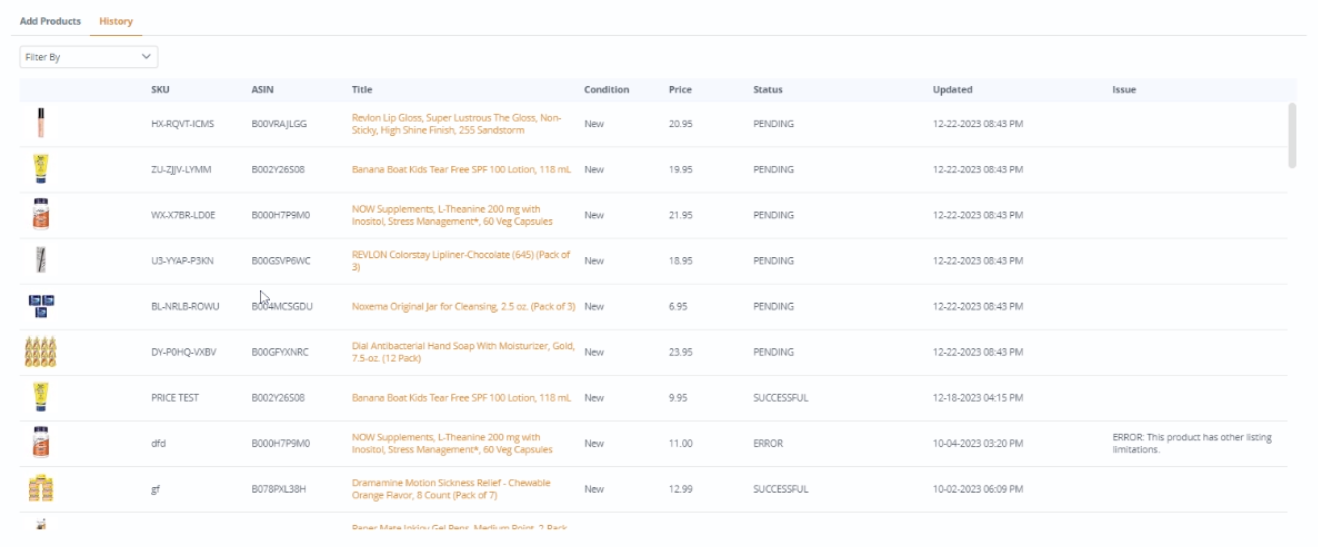Click the Noxzema jars product thumbnail
Viewport: 1318px width, 547px height.
40,306
